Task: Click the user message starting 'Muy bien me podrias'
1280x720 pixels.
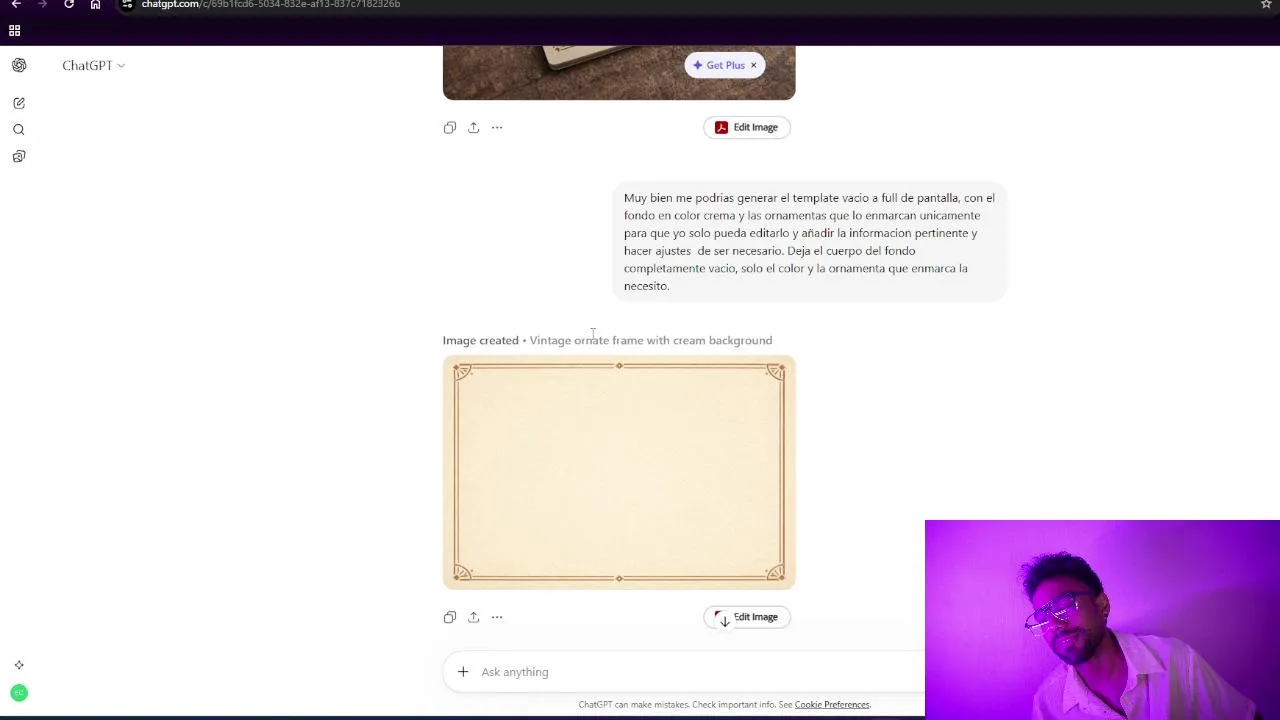Action: tap(809, 242)
